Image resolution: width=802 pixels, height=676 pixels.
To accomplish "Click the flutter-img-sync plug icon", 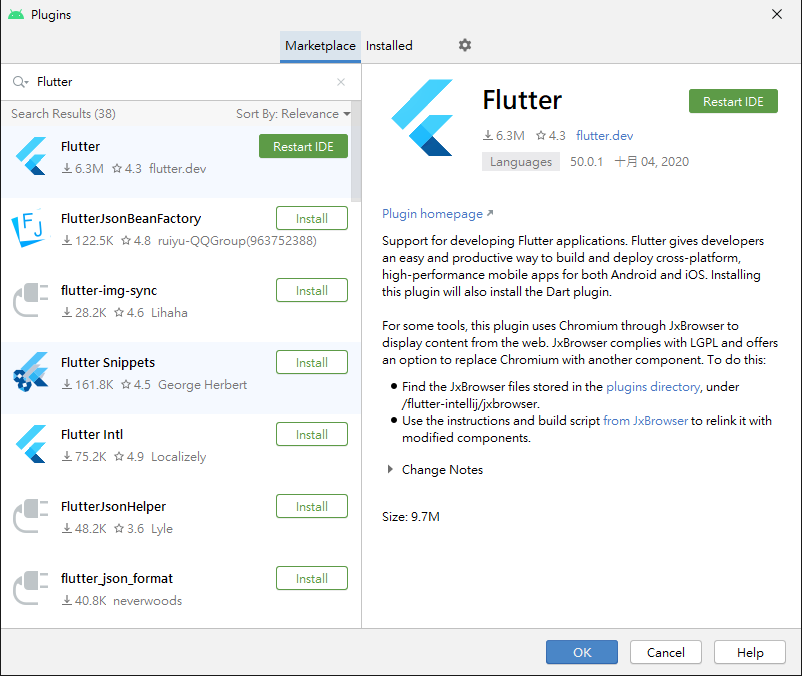I will pos(31,300).
